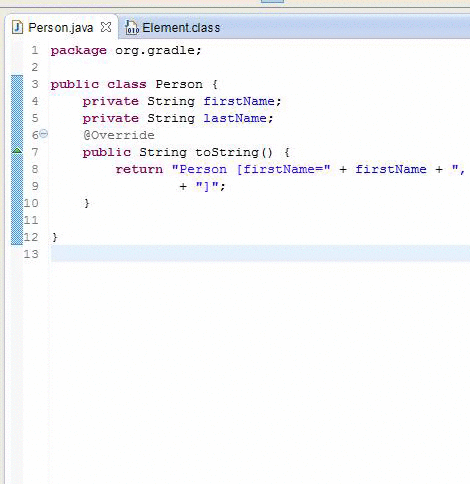Switch to the Element.class tab
The image size is (470, 484).
(x=172, y=27)
